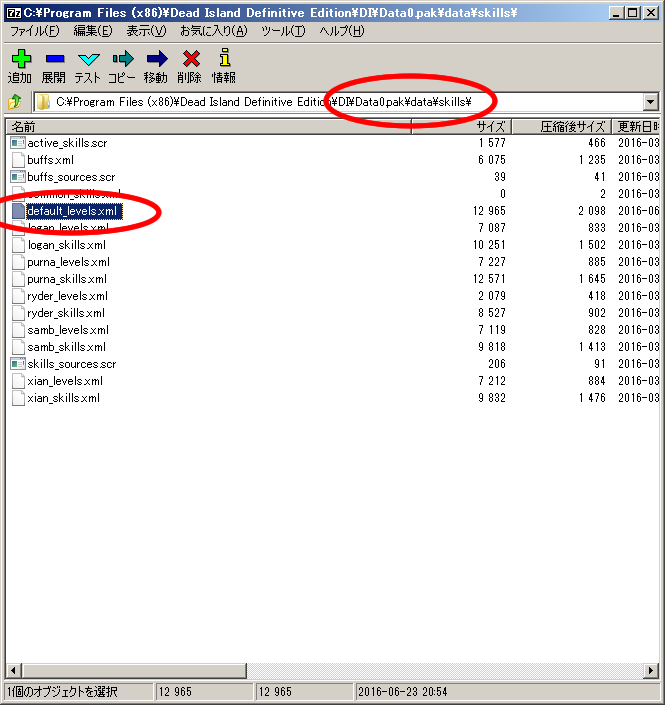
Task: Select the active_skills.scr file name
Action: pyautogui.click(x=67, y=143)
